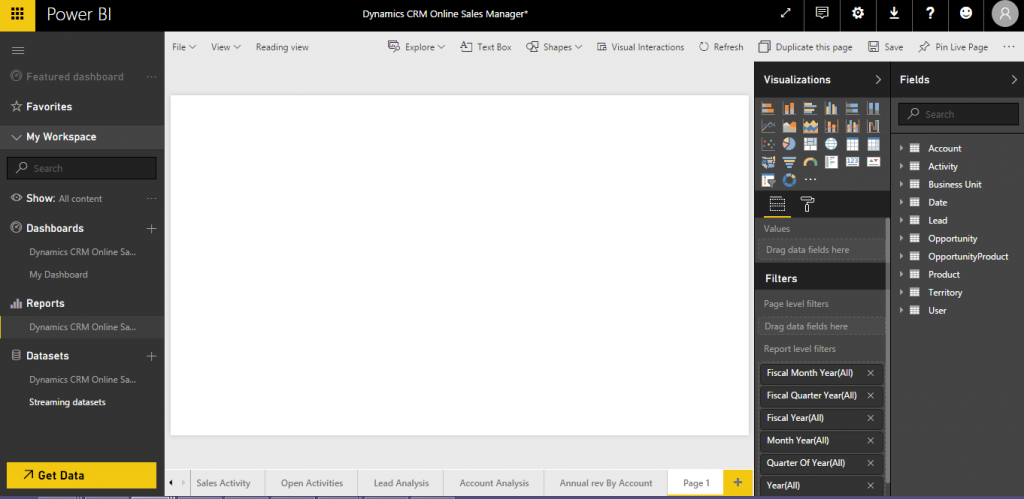The width and height of the screenshot is (1024, 499).
Task: Expand the Opportunity table in Fields
Action: [x=901, y=238]
